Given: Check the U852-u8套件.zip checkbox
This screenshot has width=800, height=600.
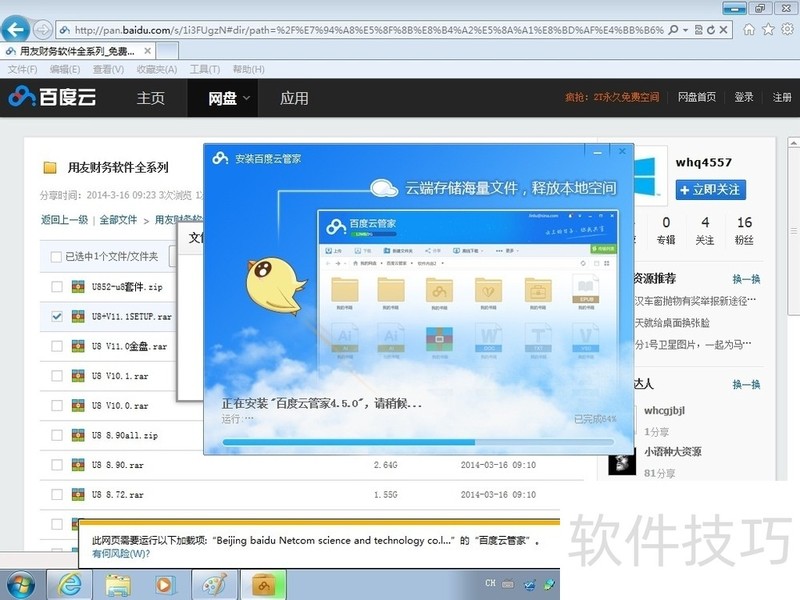Looking at the screenshot, I should pos(57,288).
